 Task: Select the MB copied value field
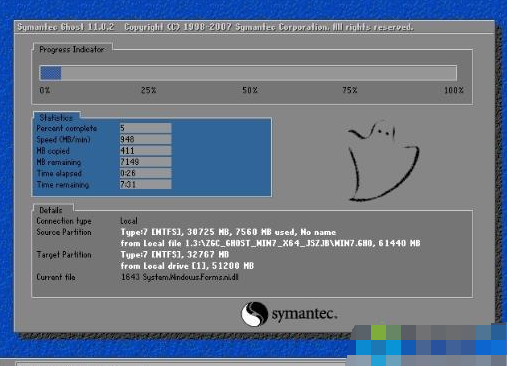(145, 151)
